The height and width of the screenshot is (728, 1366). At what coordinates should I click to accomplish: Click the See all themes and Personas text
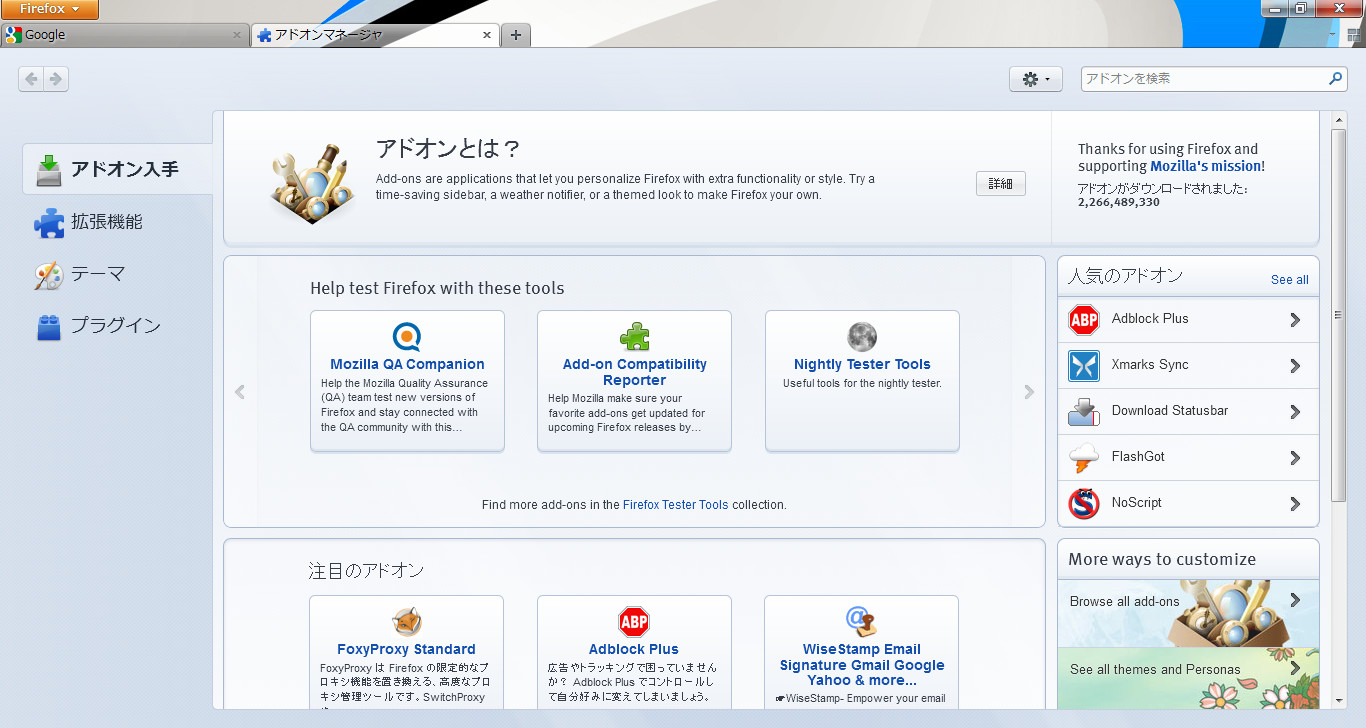(x=1155, y=670)
